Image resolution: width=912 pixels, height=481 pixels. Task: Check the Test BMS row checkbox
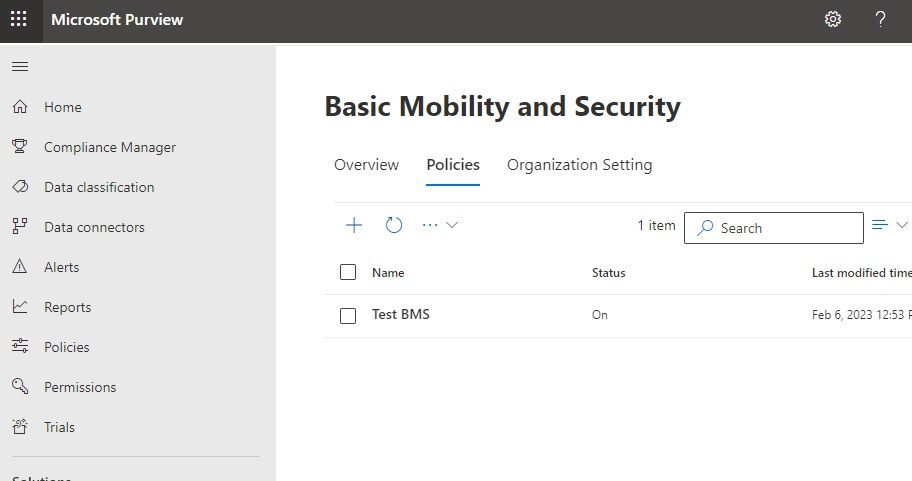[x=348, y=315]
